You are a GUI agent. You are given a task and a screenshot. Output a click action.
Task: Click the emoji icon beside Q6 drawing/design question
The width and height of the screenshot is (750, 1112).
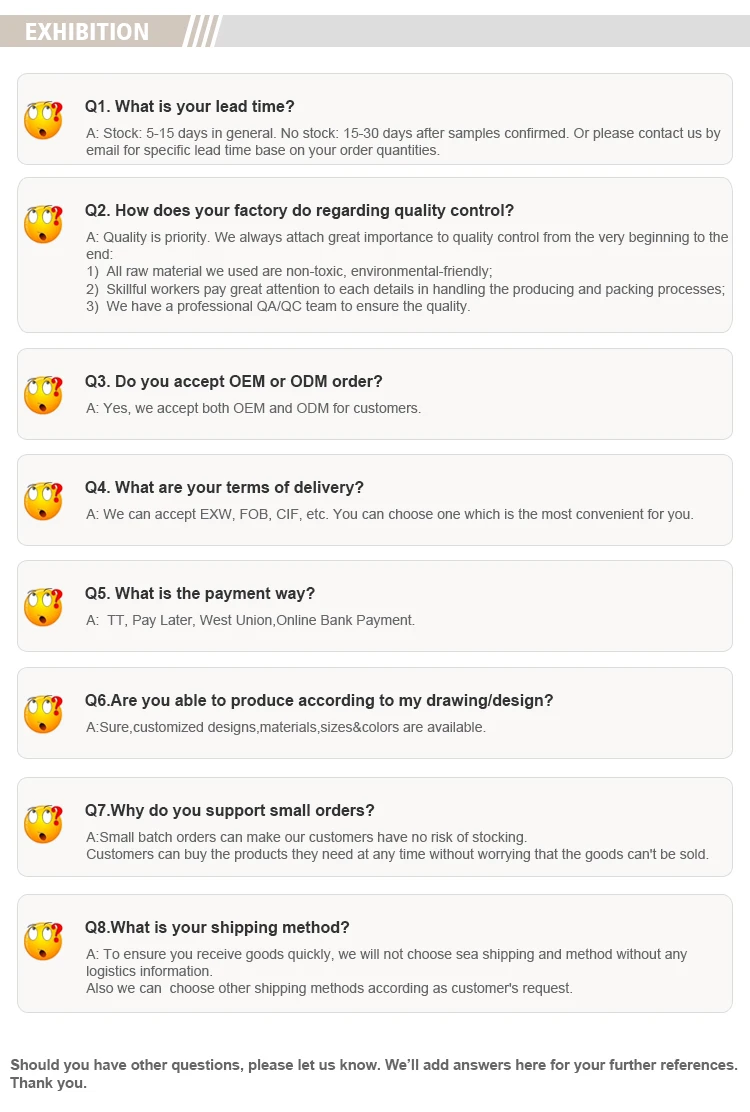43,714
